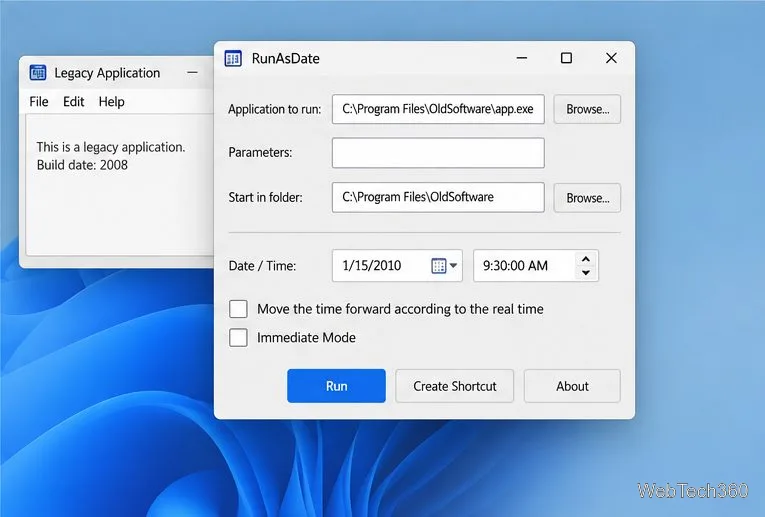Minimize the RunAsDate window

(x=522, y=58)
